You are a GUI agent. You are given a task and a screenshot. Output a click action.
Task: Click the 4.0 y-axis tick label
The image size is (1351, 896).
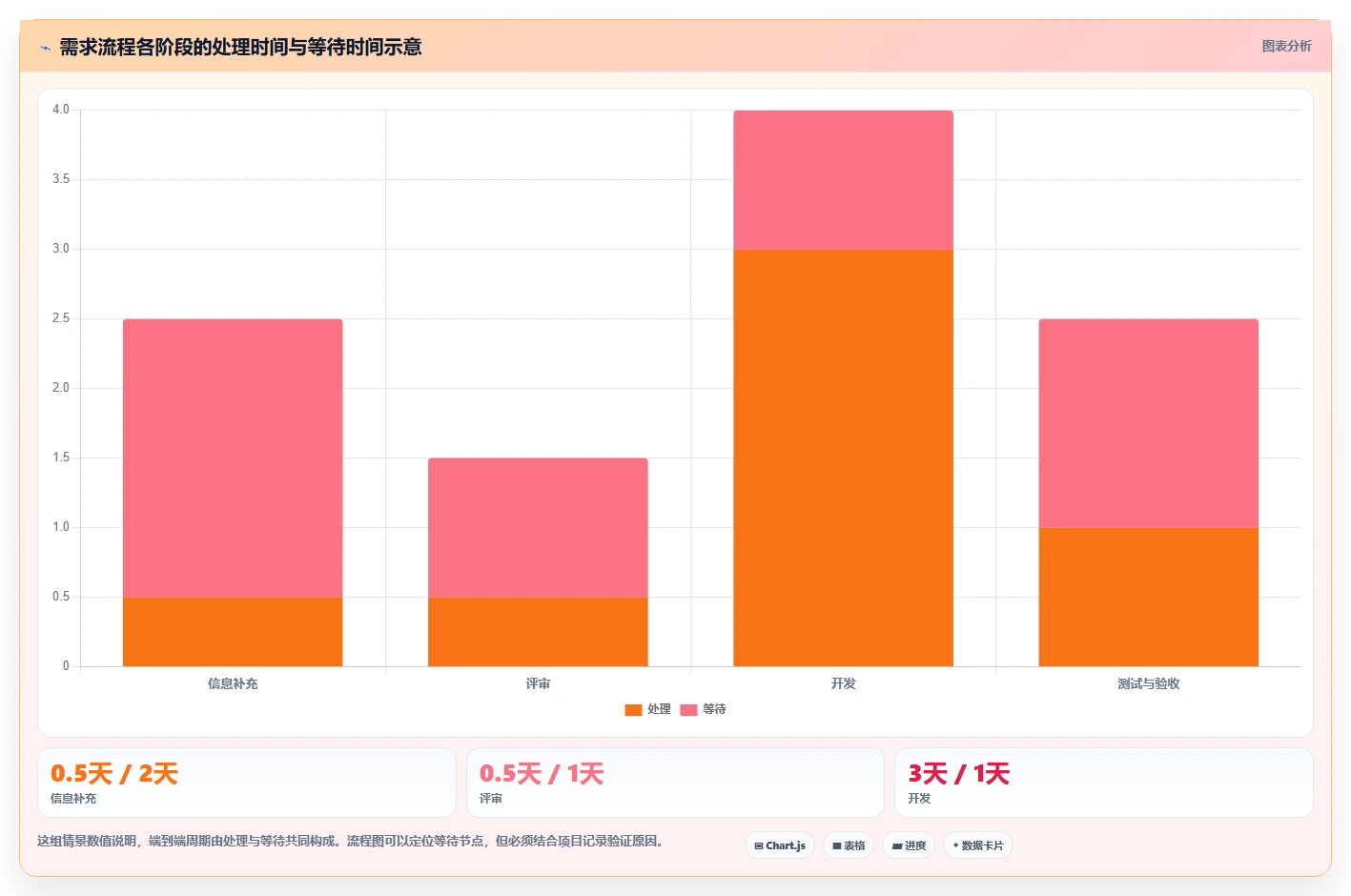click(61, 110)
